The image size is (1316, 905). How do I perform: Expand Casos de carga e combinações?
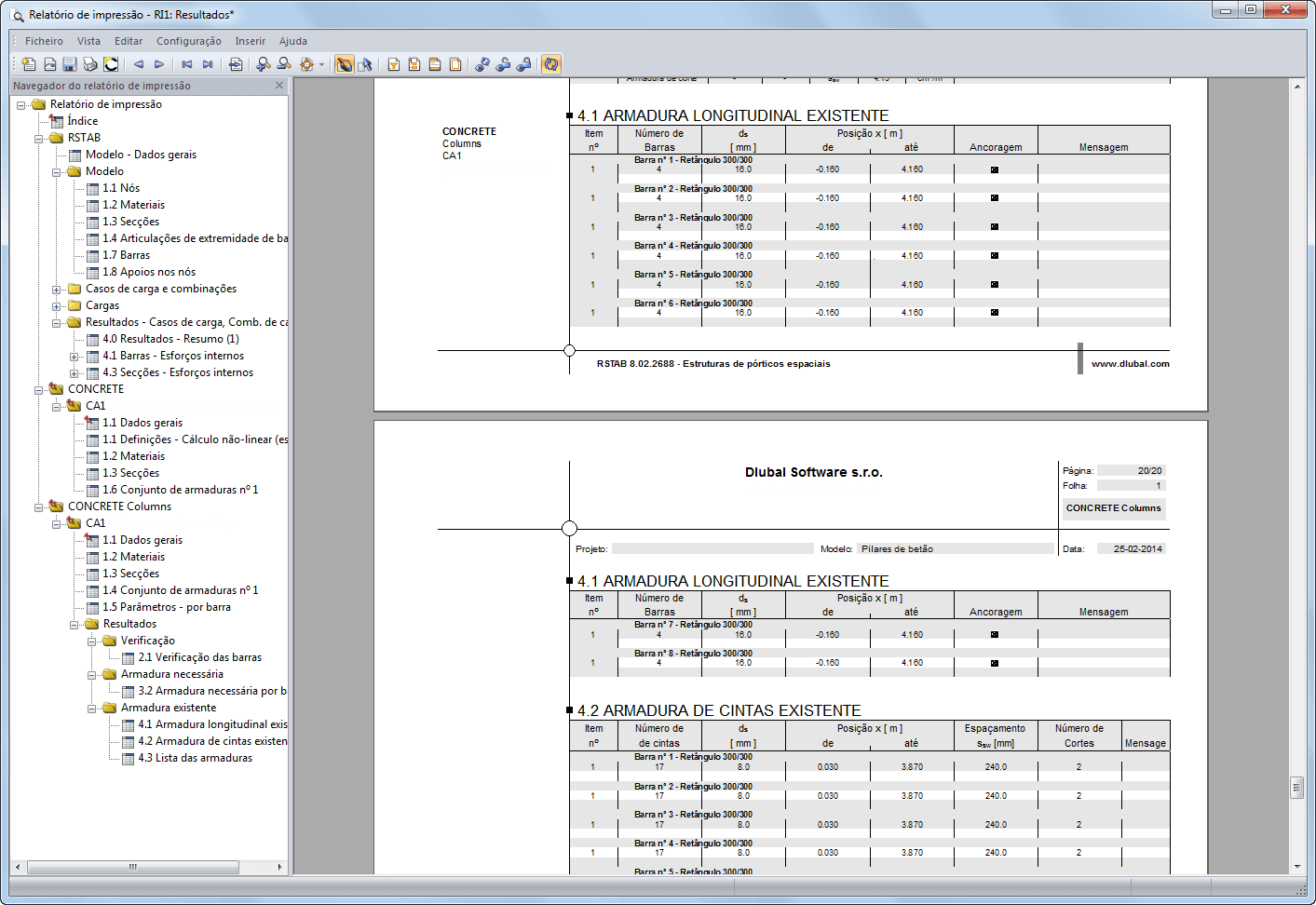[57, 289]
